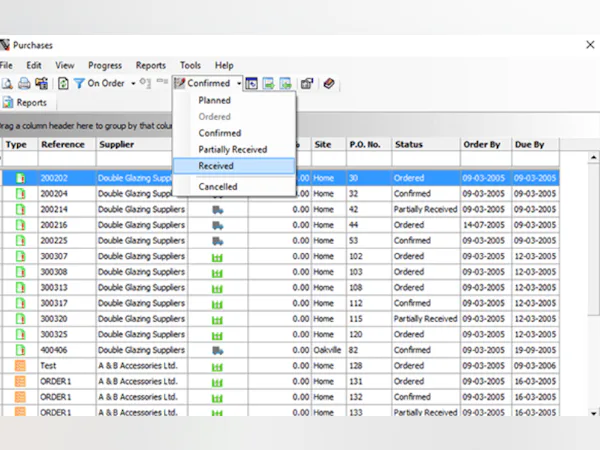Click the truck icon in row 200216
The width and height of the screenshot is (600, 450).
218,225
